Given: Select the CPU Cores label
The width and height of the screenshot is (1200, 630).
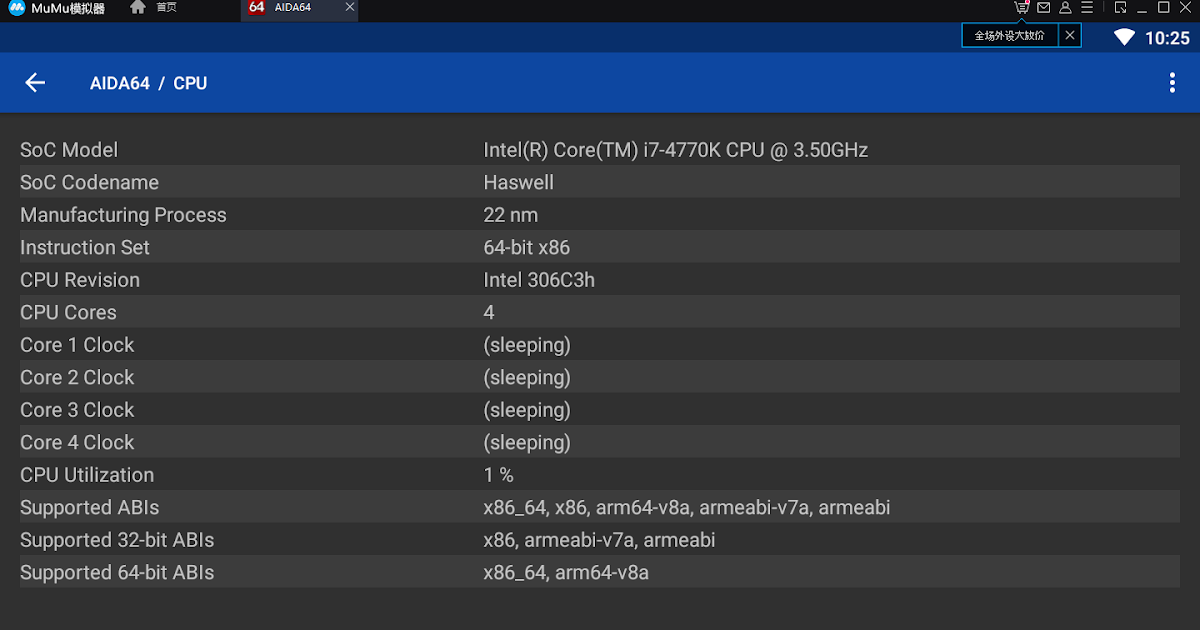Looking at the screenshot, I should 68,313.
